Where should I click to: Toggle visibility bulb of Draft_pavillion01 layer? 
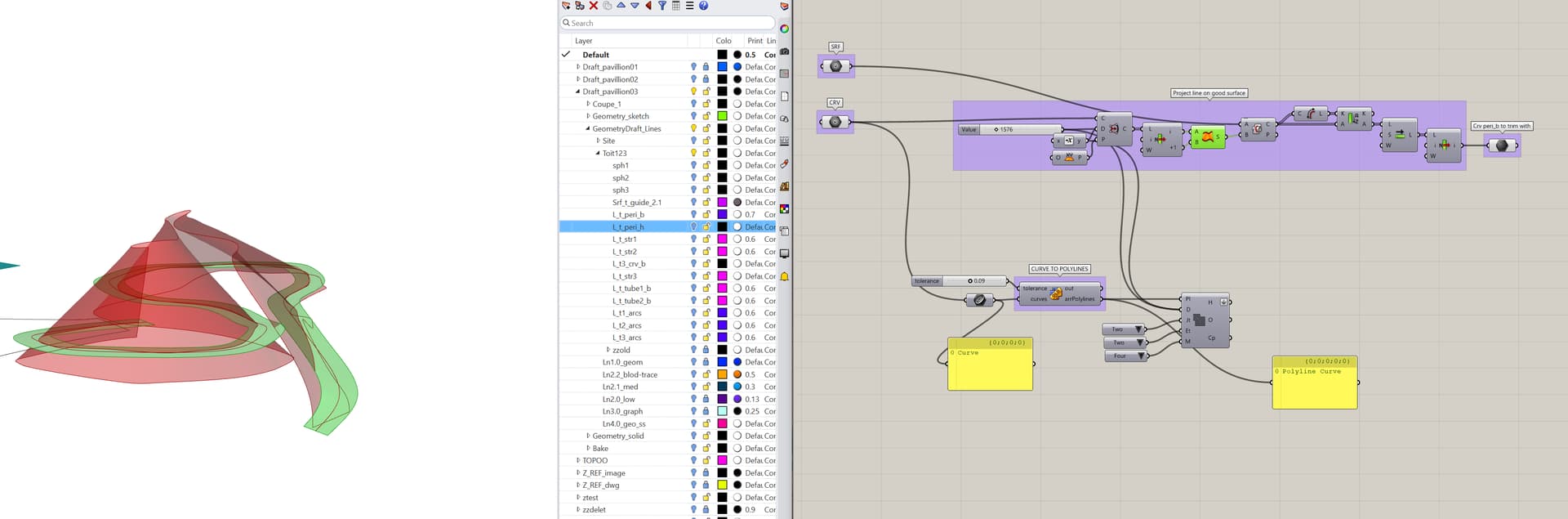click(x=693, y=67)
